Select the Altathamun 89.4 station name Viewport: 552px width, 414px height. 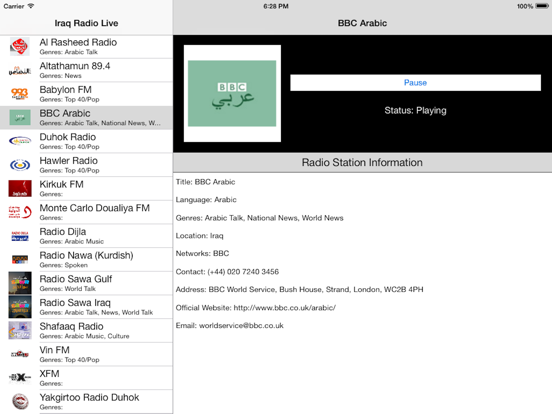point(75,66)
